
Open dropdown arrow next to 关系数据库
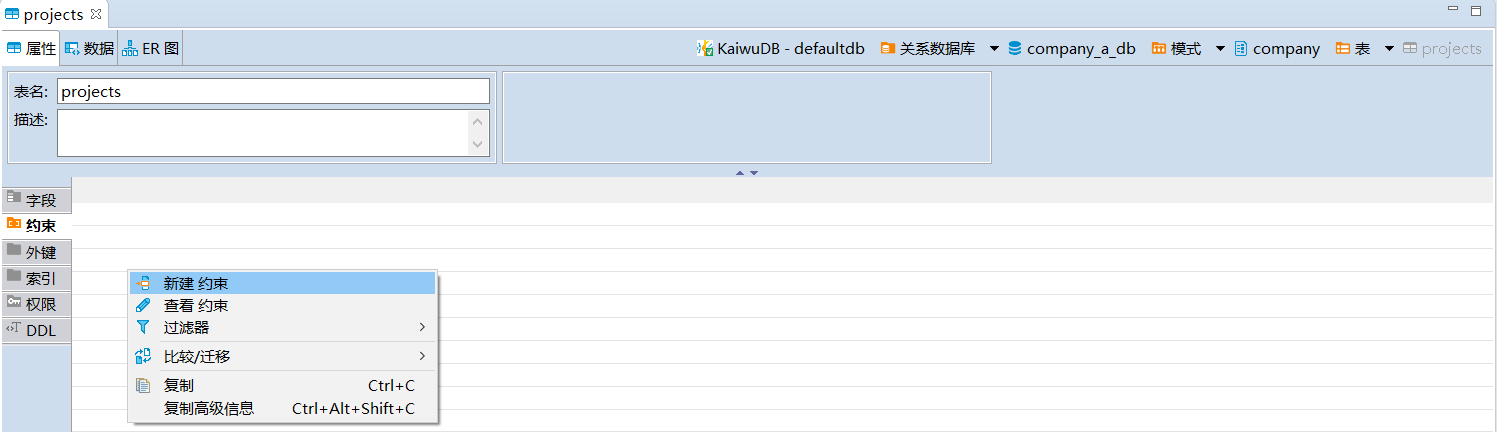pos(994,49)
